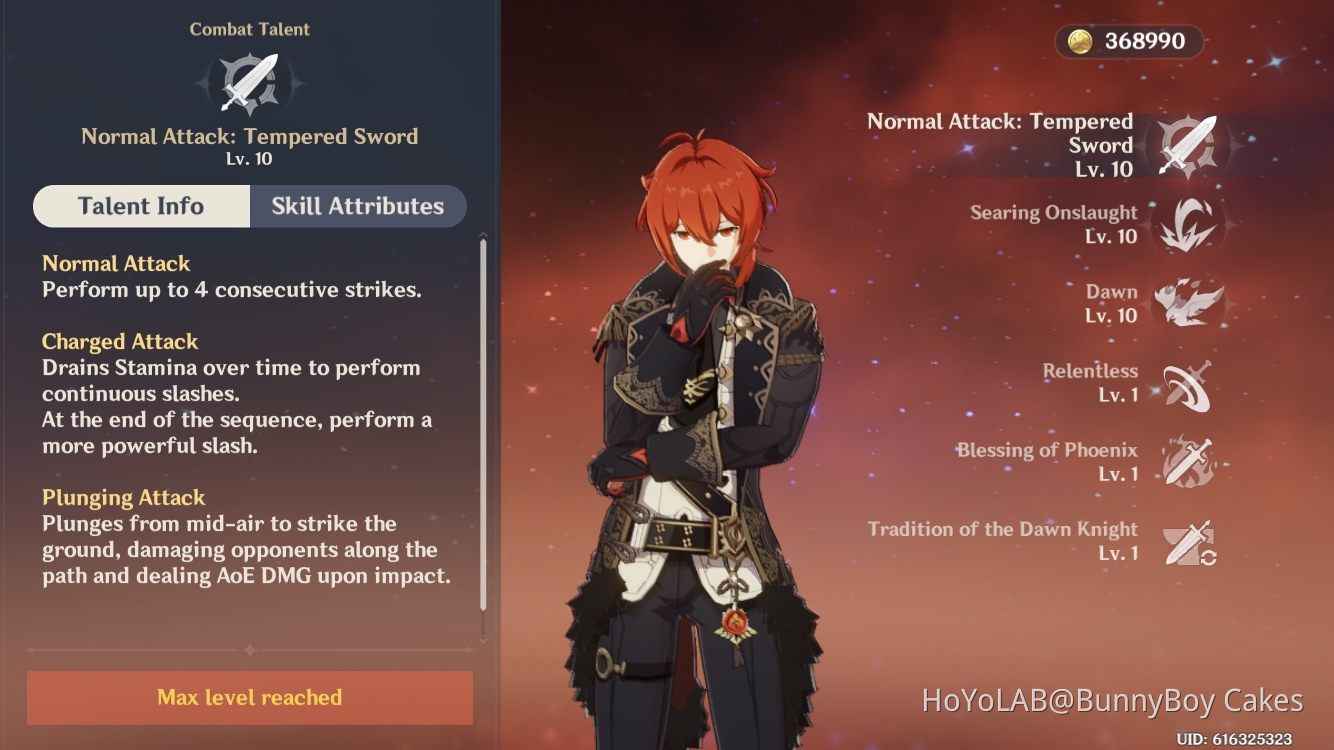Click the Max level reached button
Image resolution: width=1334 pixels, height=750 pixels.
(250, 698)
